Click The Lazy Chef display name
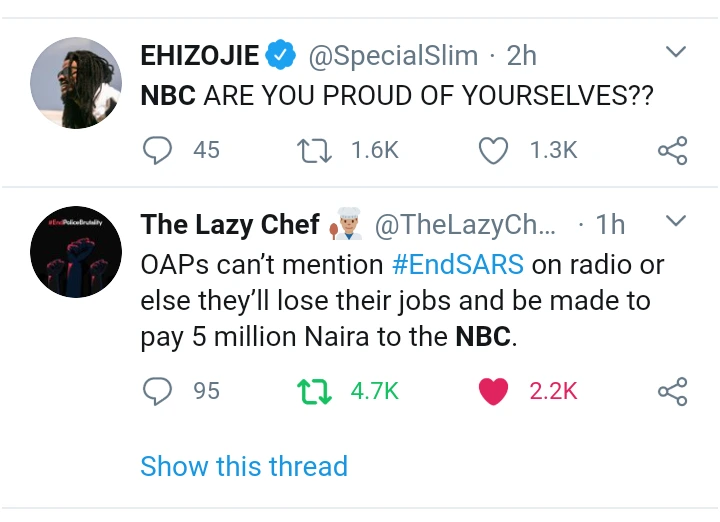This screenshot has height=522, width=720. click(230, 225)
